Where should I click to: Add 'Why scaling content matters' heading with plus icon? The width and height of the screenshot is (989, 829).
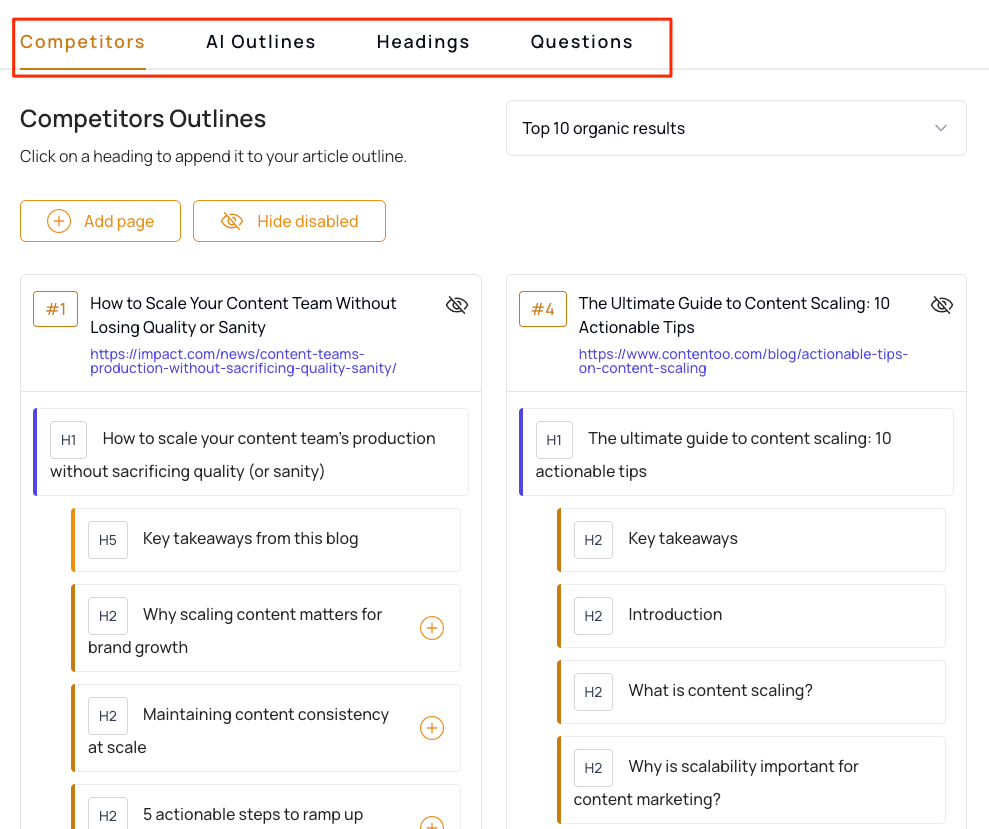tap(432, 628)
